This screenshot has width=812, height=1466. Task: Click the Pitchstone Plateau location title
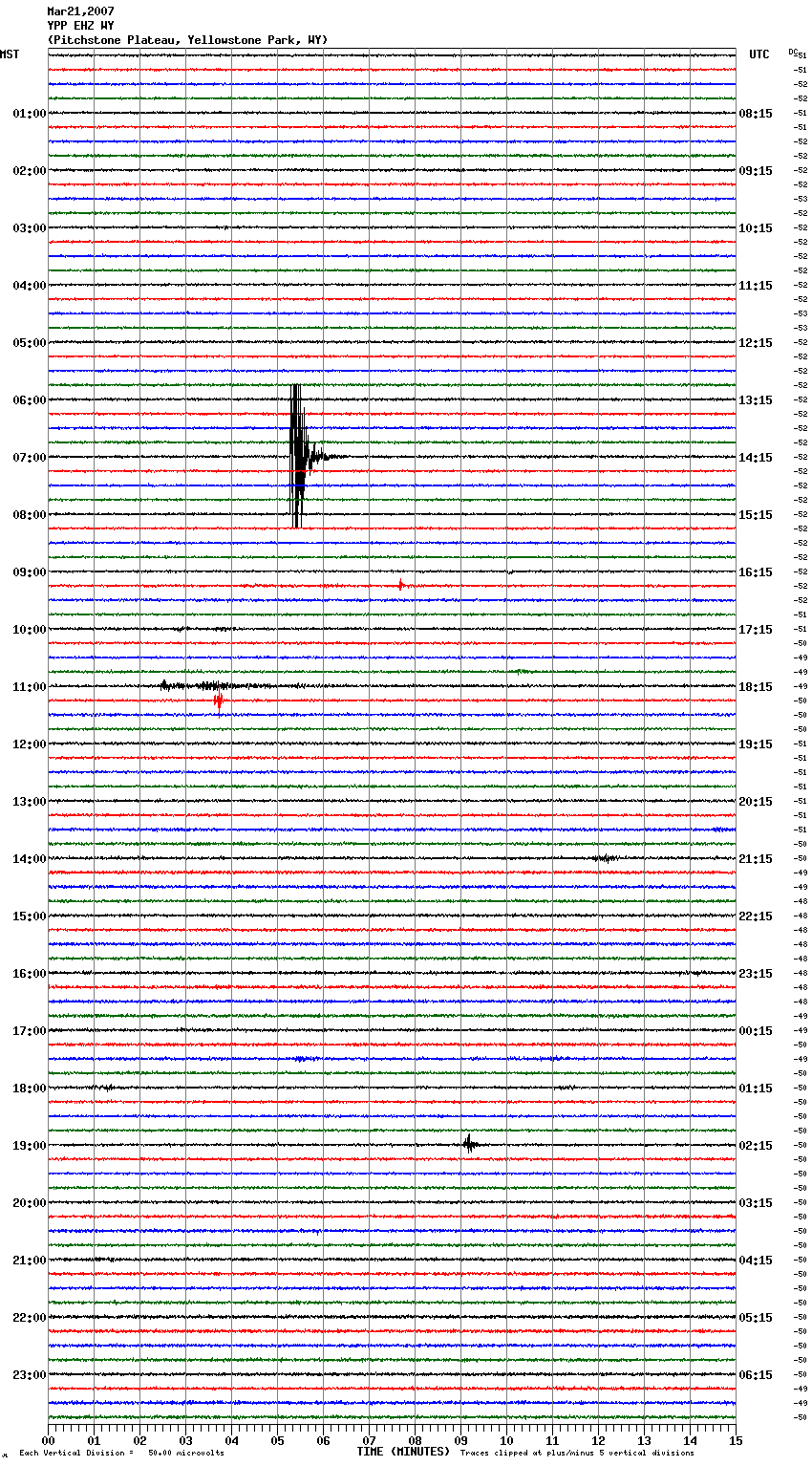pos(187,40)
